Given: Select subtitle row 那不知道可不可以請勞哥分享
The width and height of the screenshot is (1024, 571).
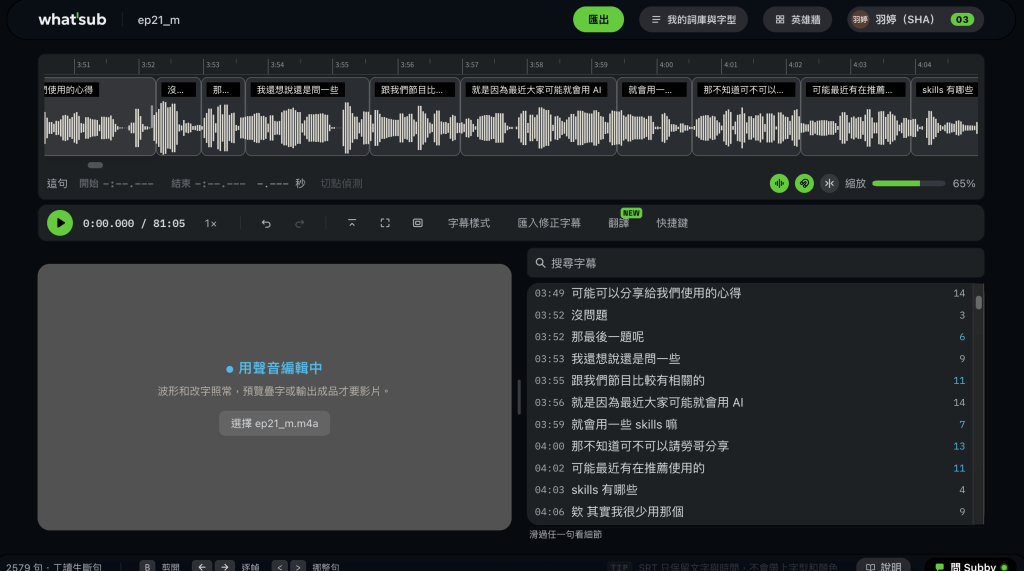Looking at the screenshot, I should click(750, 446).
